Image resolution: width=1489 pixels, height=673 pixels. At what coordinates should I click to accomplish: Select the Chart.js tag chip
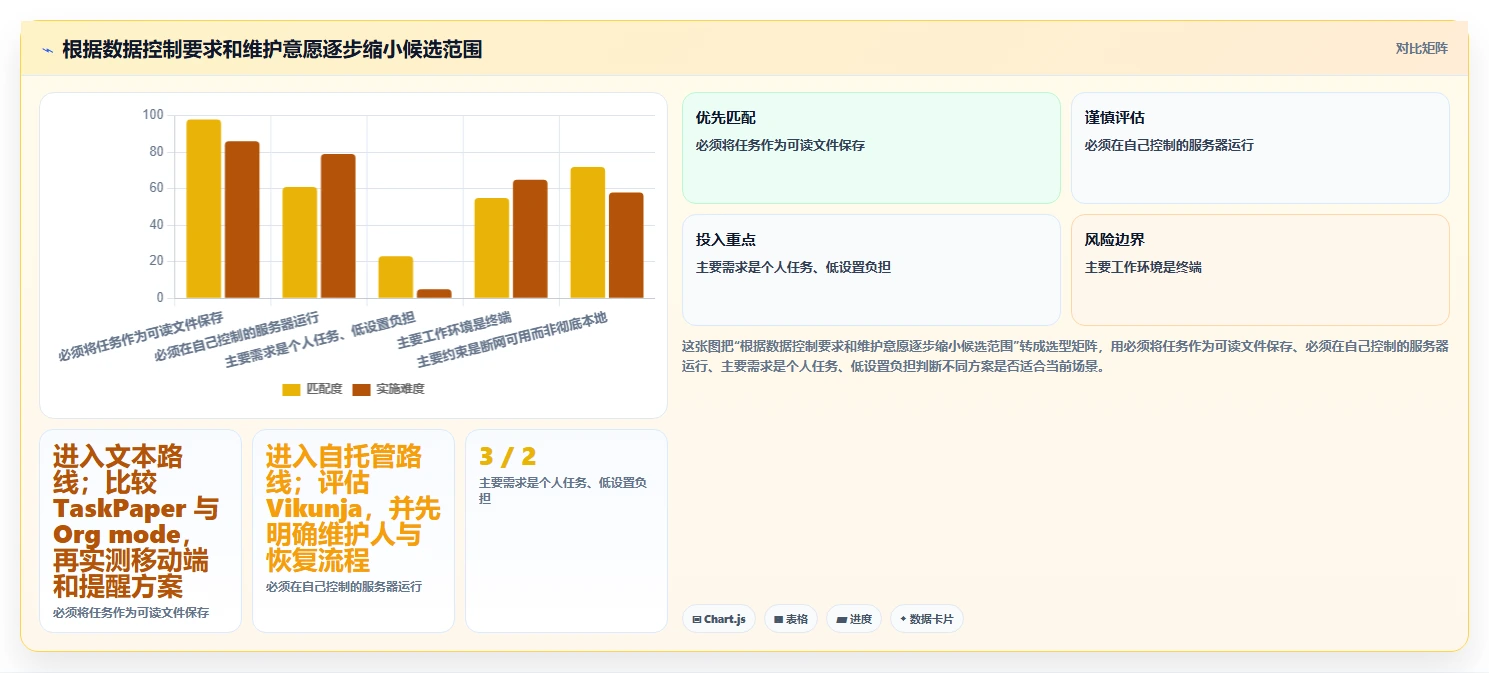[x=719, y=619]
